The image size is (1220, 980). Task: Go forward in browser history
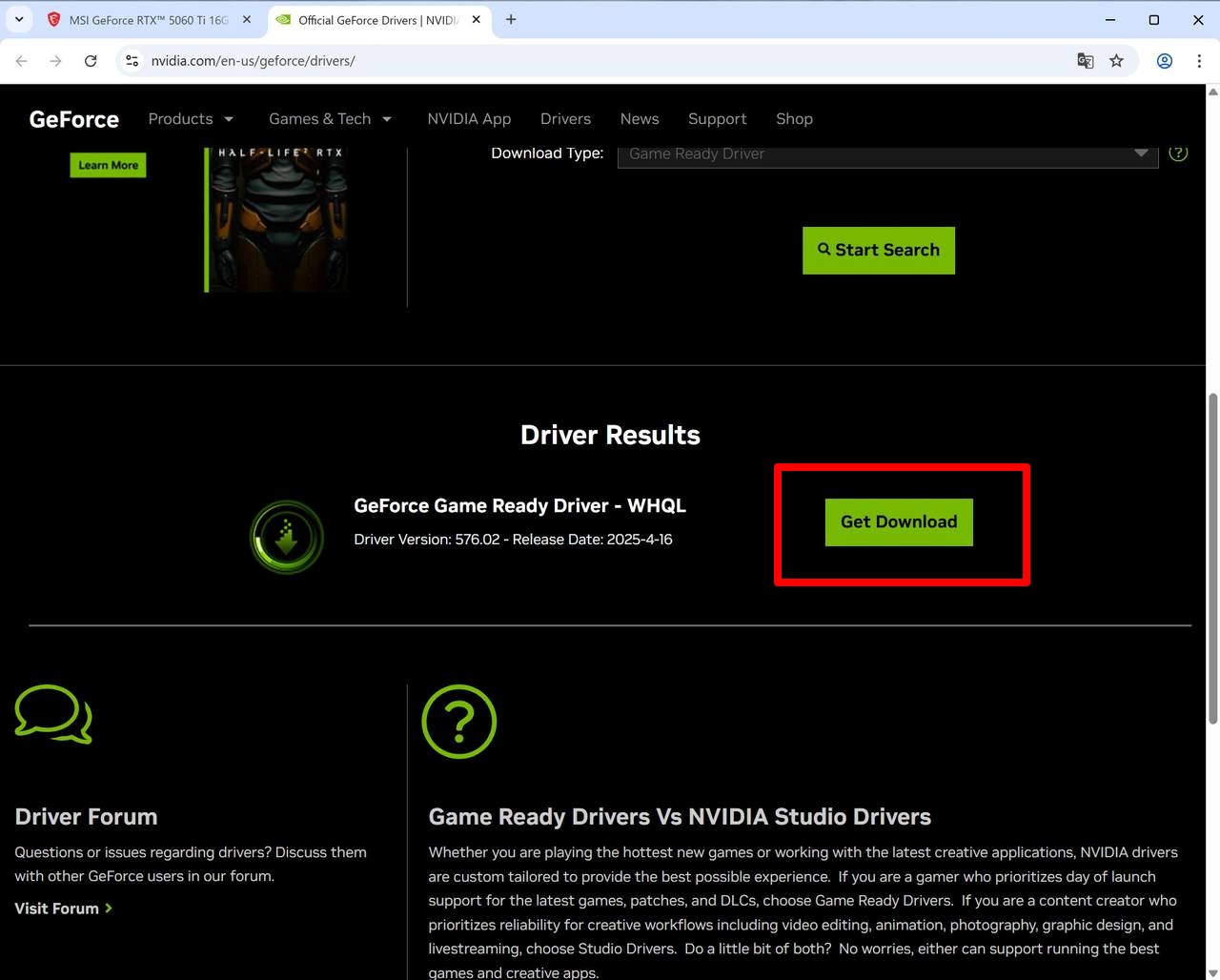(x=56, y=61)
